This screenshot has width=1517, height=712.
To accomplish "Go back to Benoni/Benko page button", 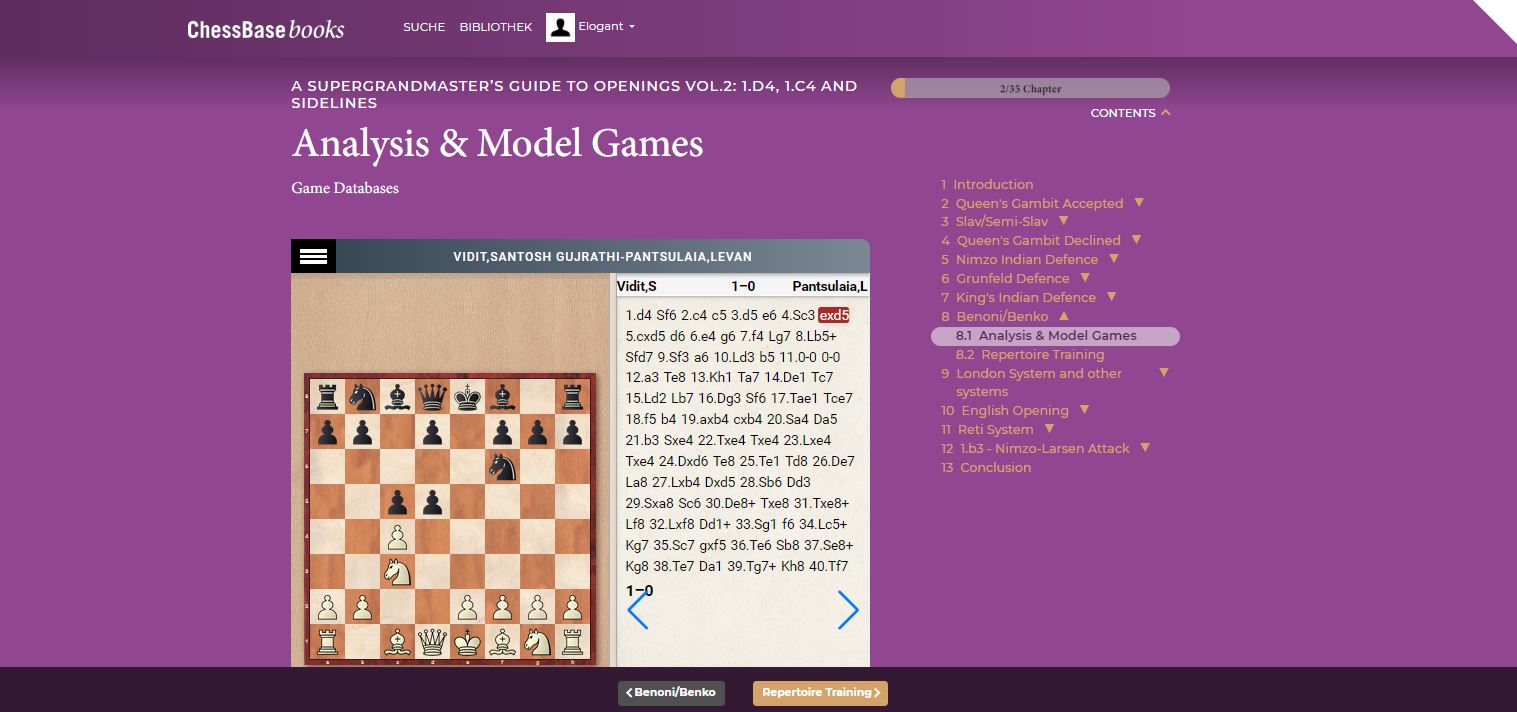I will [x=671, y=693].
